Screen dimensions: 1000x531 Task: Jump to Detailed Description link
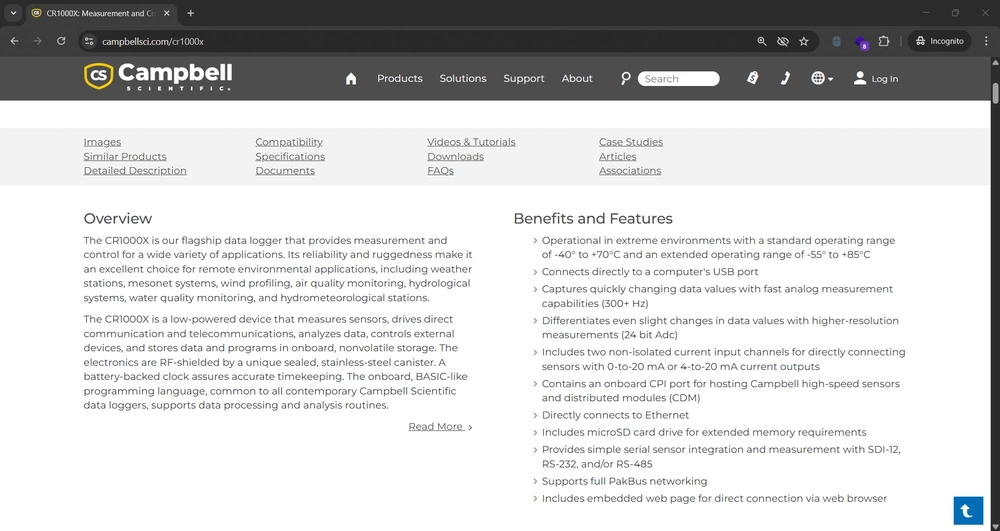pos(135,171)
